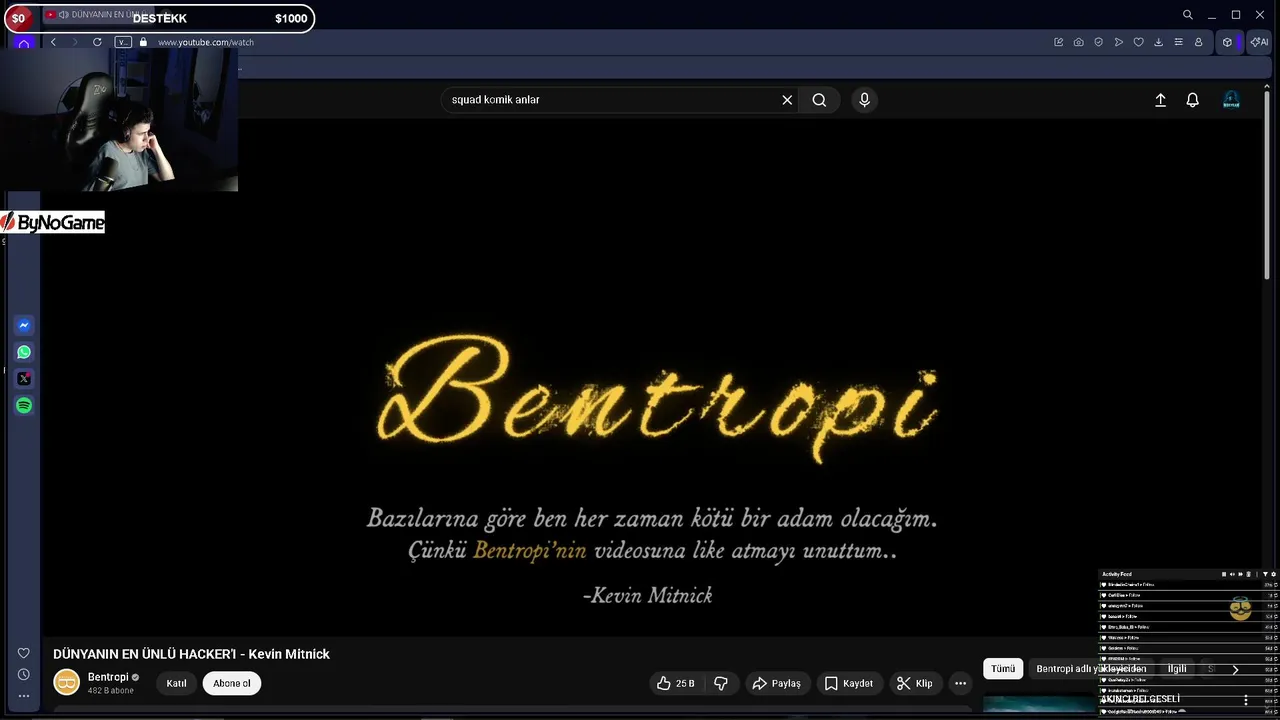Click the Klip clip button
The width and height of the screenshot is (1280, 720).
pos(914,683)
